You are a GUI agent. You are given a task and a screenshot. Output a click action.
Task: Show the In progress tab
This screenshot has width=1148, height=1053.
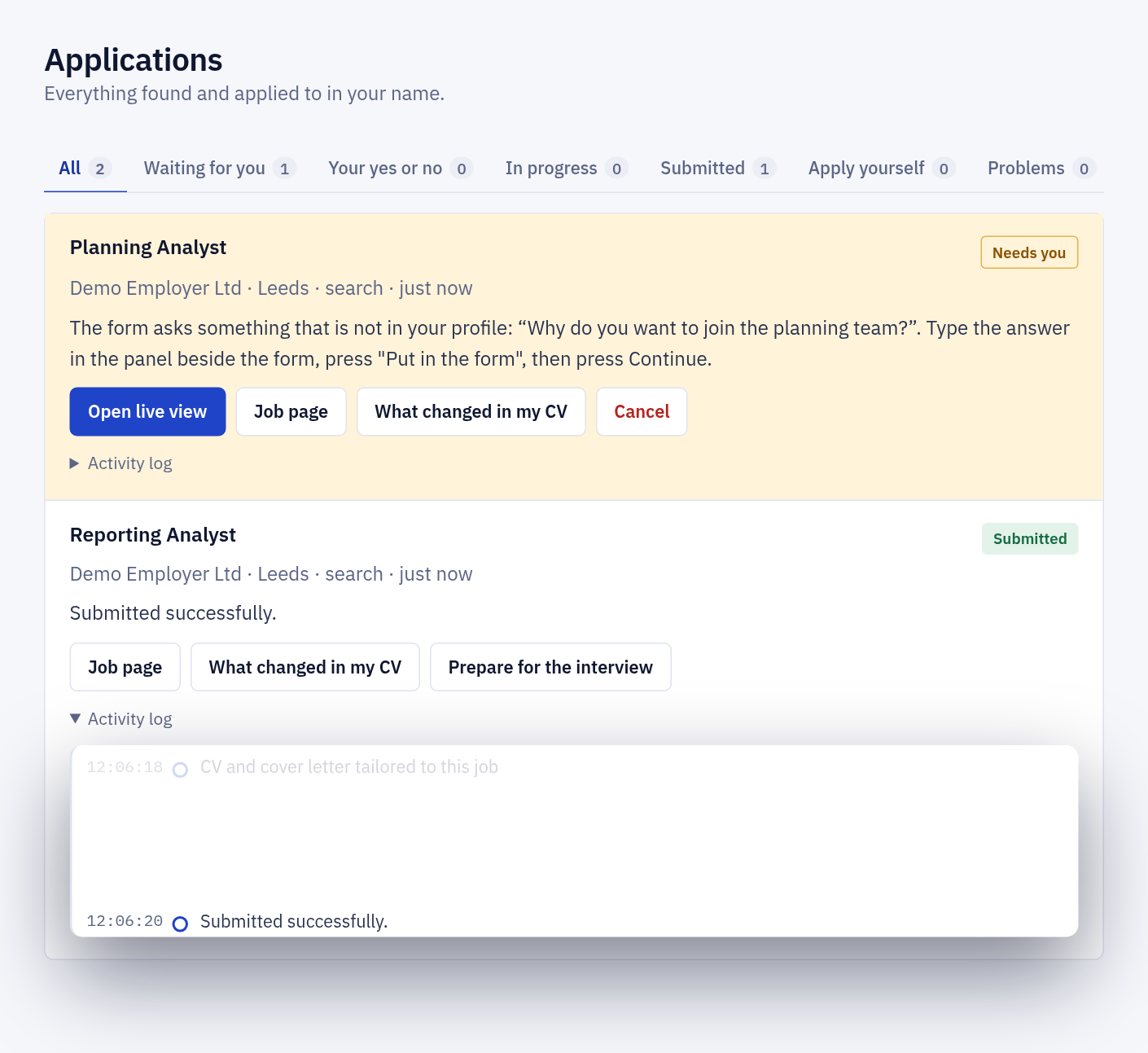[x=567, y=169]
